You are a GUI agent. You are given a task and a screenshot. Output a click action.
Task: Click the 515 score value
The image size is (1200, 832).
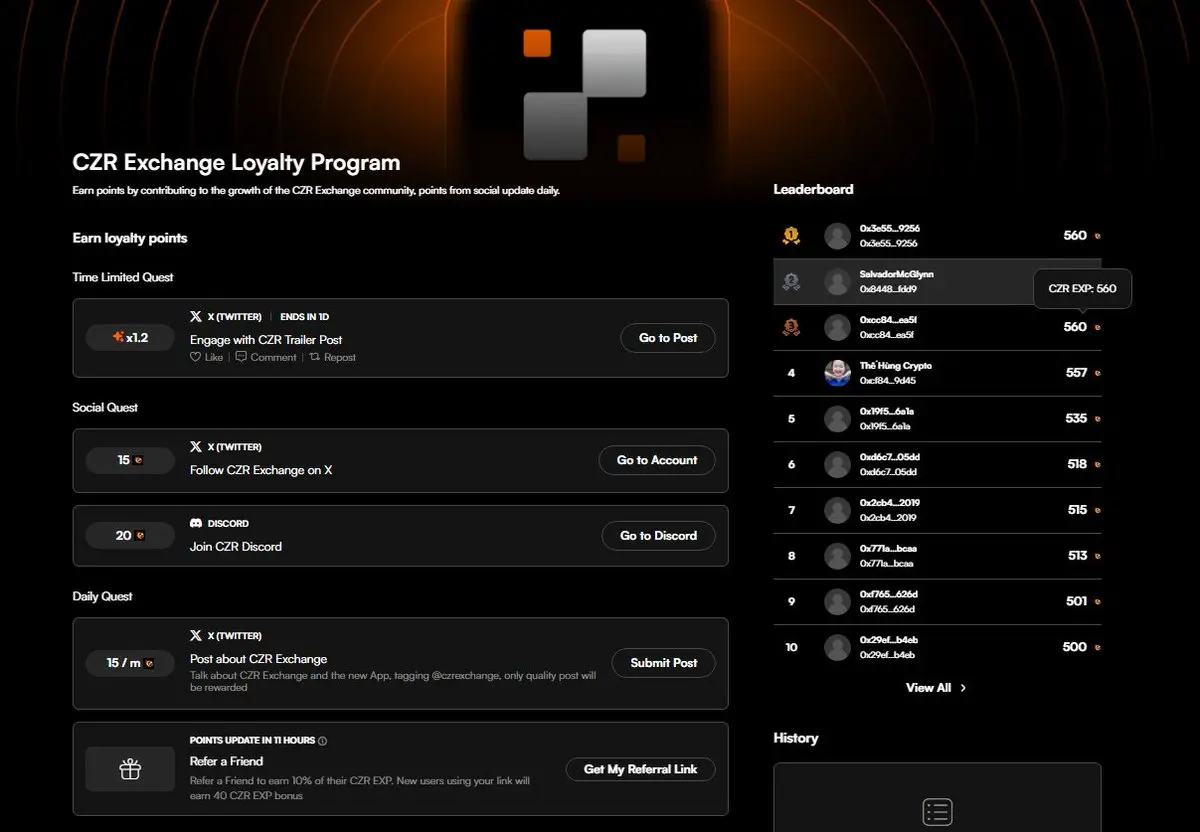(x=1077, y=510)
